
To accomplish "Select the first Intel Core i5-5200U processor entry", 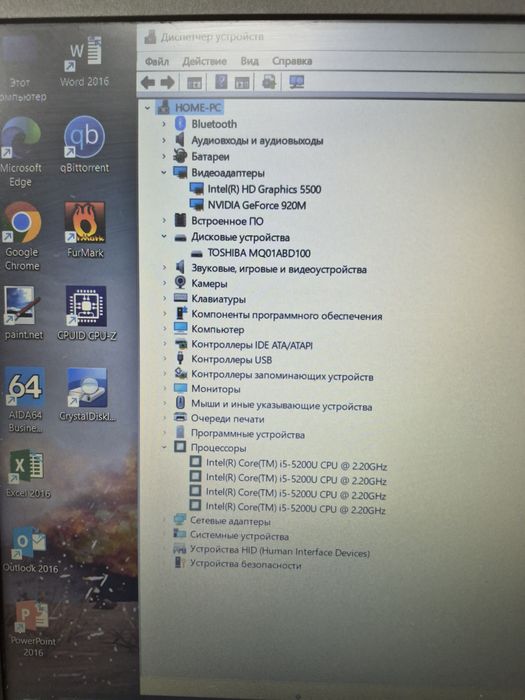I will point(296,465).
